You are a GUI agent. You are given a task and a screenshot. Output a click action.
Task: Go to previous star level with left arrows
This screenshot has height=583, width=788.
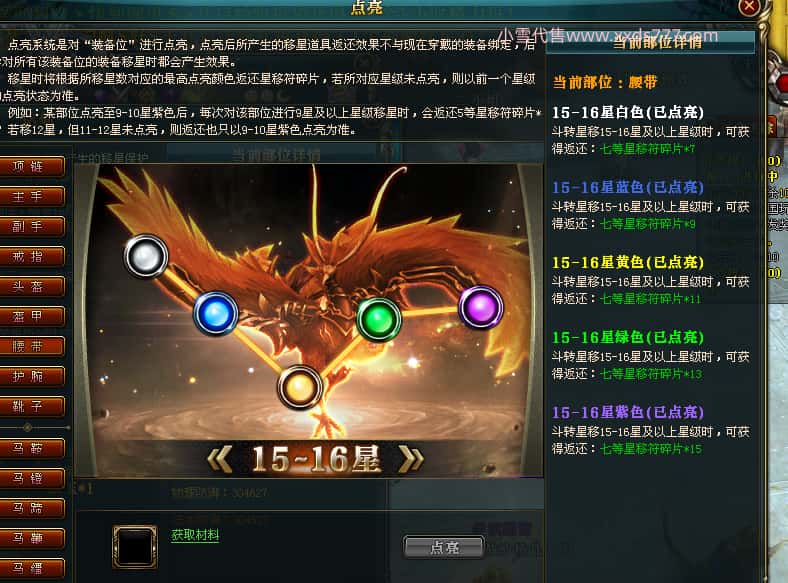pos(220,459)
